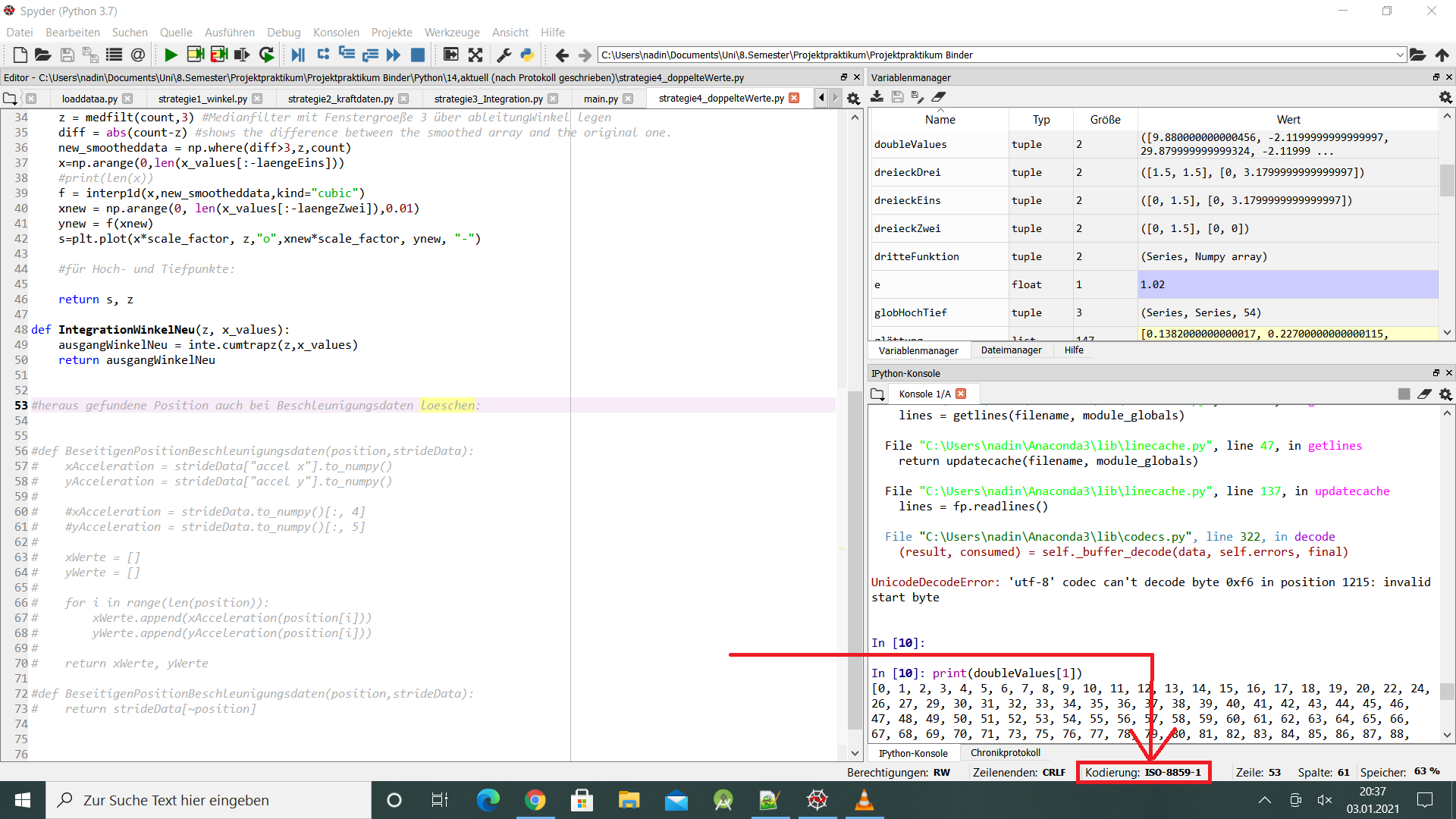This screenshot has width=1456, height=819.
Task: Switch to main.py editor tab
Action: coord(601,99)
